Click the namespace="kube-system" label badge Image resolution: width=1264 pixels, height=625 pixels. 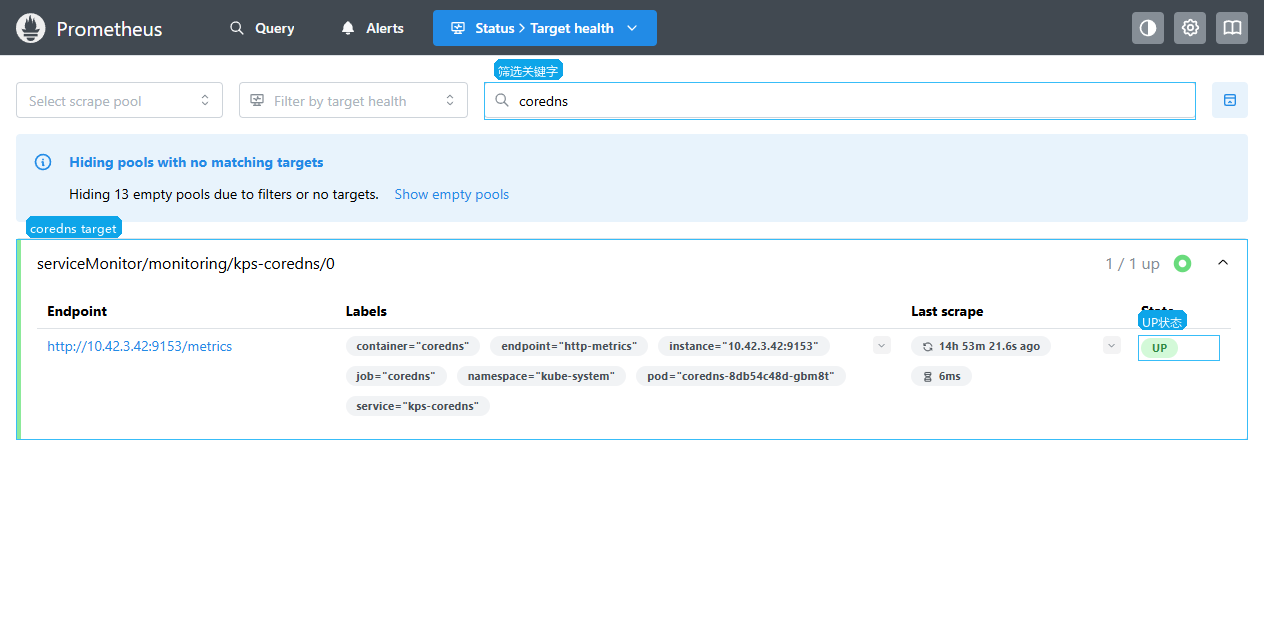[542, 376]
